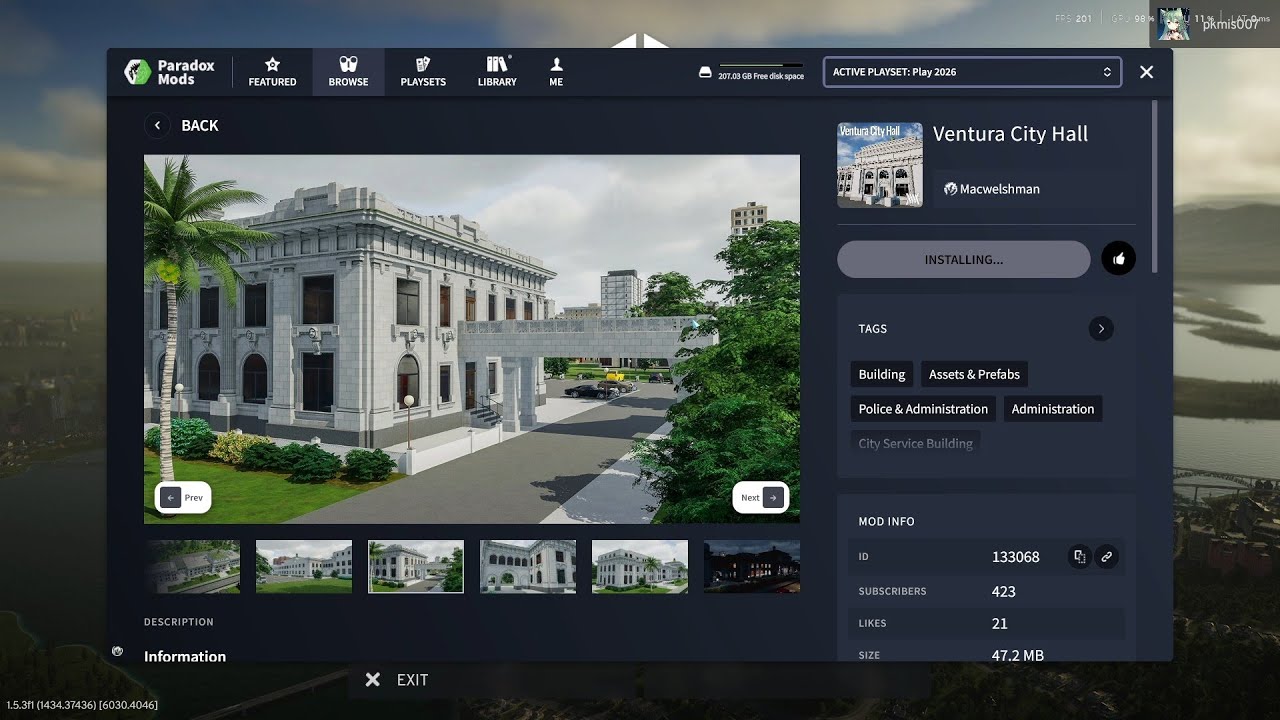Select the first gallery thumbnail

(192, 567)
